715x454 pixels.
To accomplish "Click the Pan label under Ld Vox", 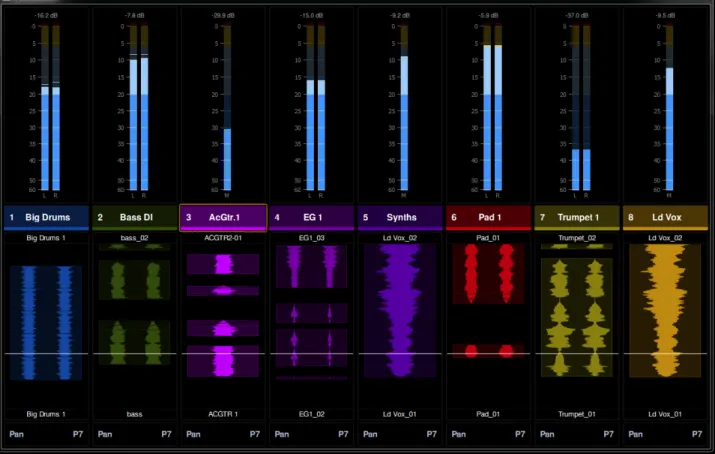I will pos(636,434).
